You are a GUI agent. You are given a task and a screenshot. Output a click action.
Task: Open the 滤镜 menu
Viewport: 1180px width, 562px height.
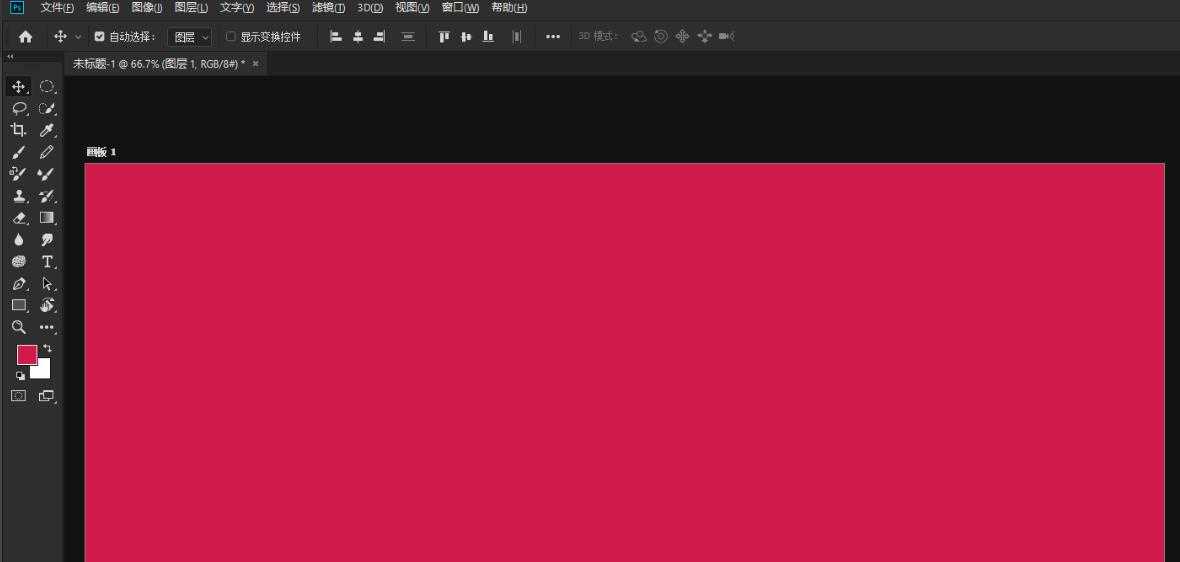point(328,8)
